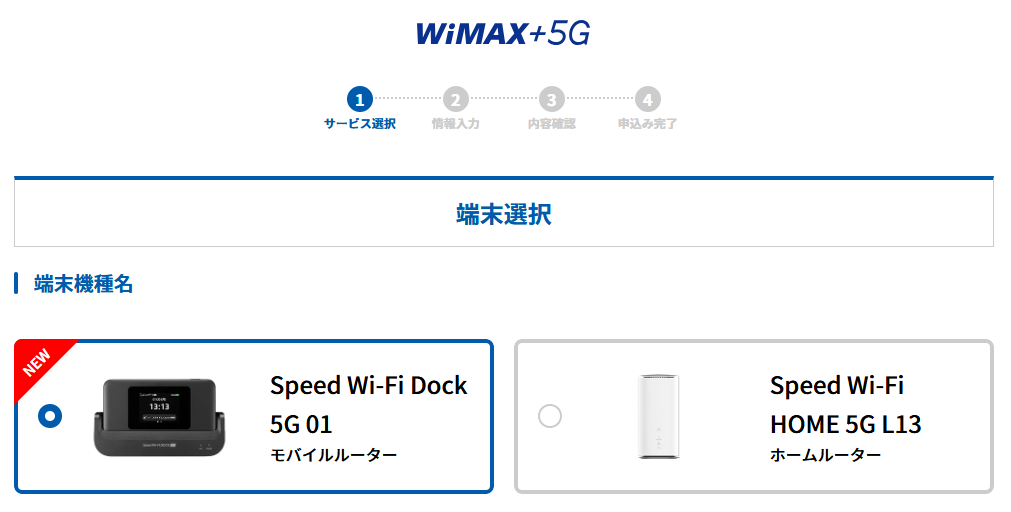Click the step 2 circle icon
Screen dimensions: 1011x512
click(x=455, y=99)
